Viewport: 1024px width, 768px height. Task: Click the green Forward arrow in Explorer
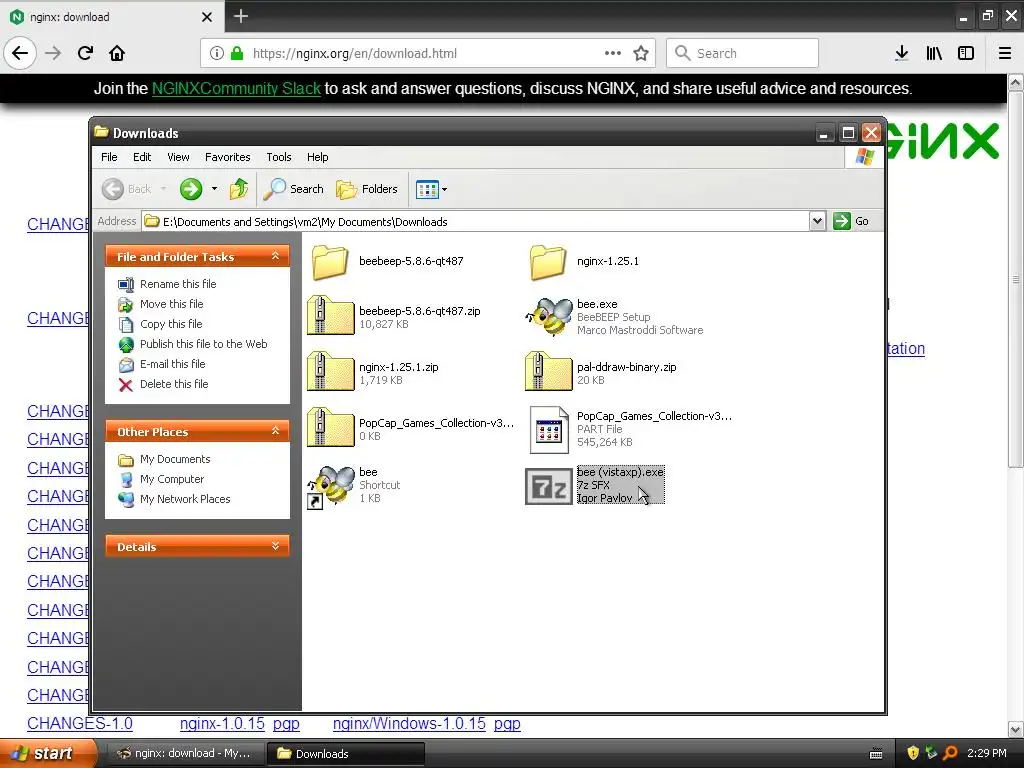pyautogui.click(x=191, y=189)
